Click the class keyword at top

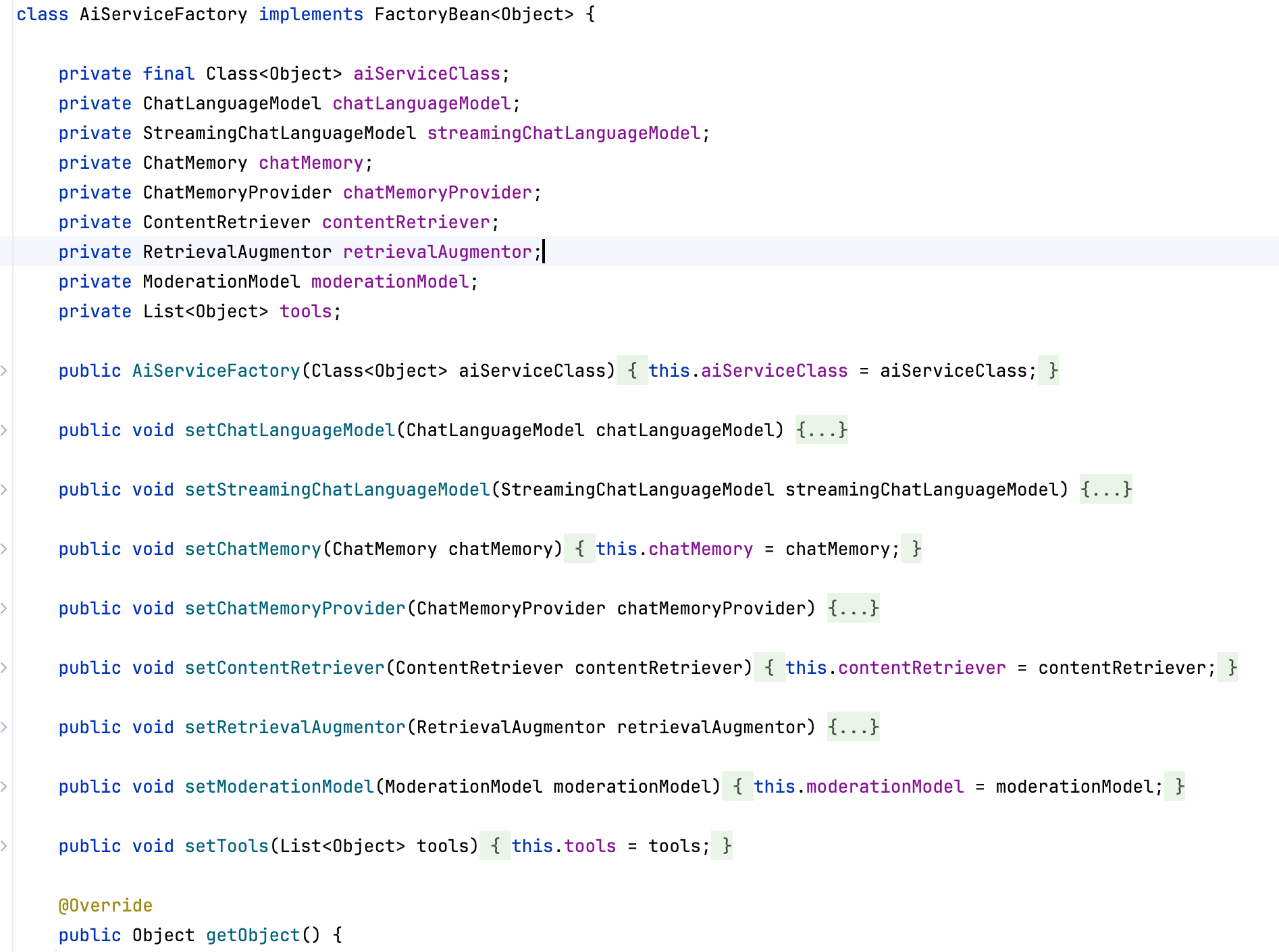point(43,14)
